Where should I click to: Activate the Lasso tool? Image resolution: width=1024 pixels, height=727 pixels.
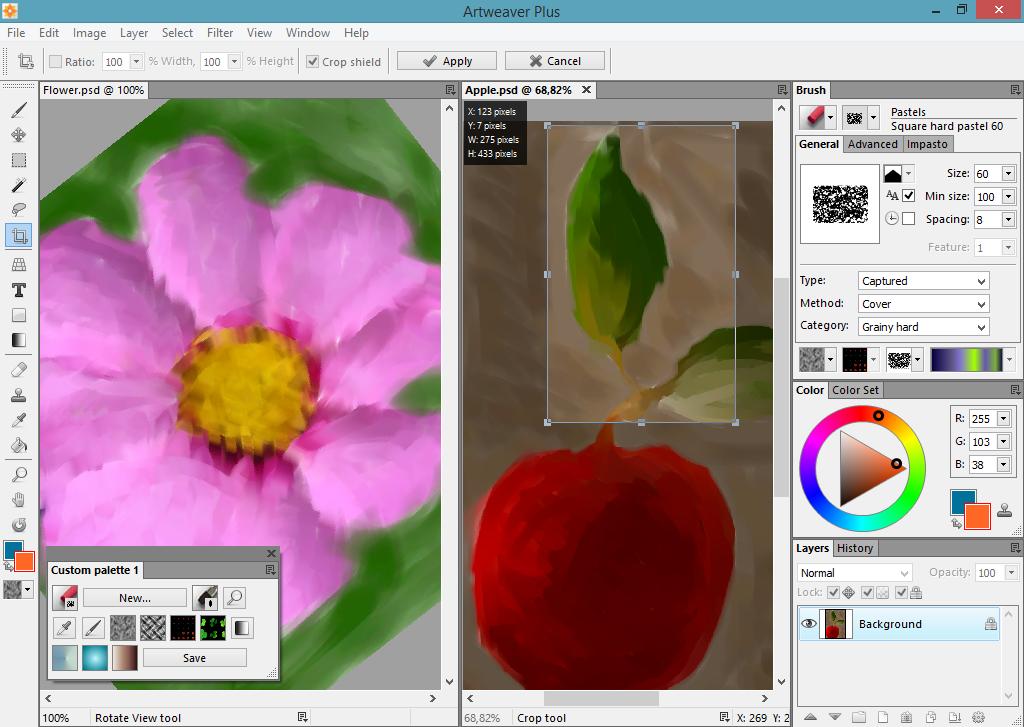coord(18,210)
